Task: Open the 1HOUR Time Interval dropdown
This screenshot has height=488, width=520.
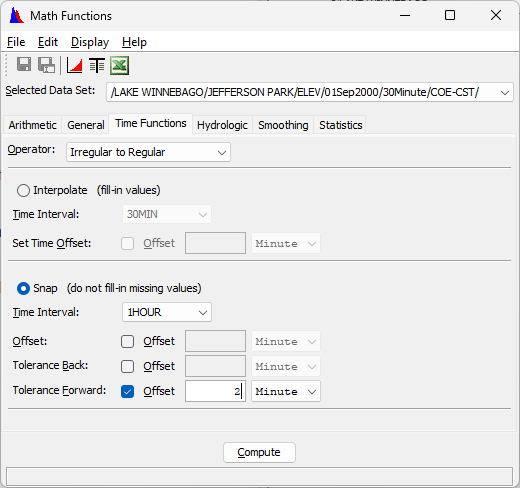Action: tap(167, 312)
